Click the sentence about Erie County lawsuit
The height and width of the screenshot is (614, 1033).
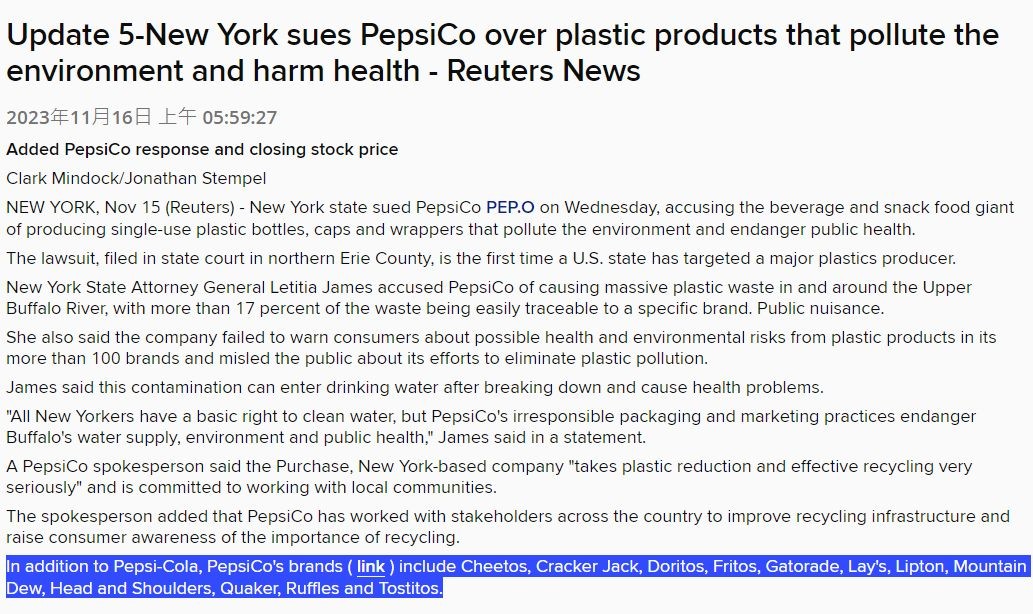pyautogui.click(x=481, y=258)
